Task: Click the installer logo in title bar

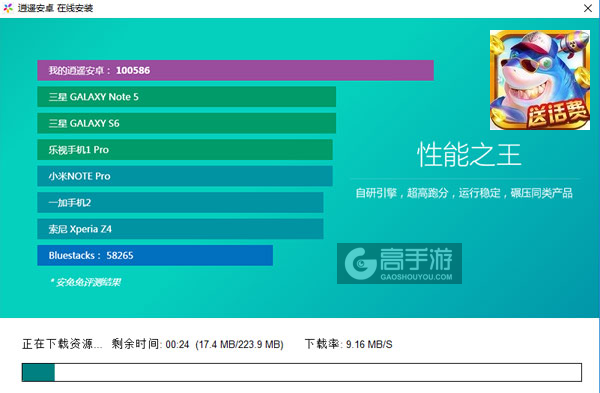Action: click(8, 8)
